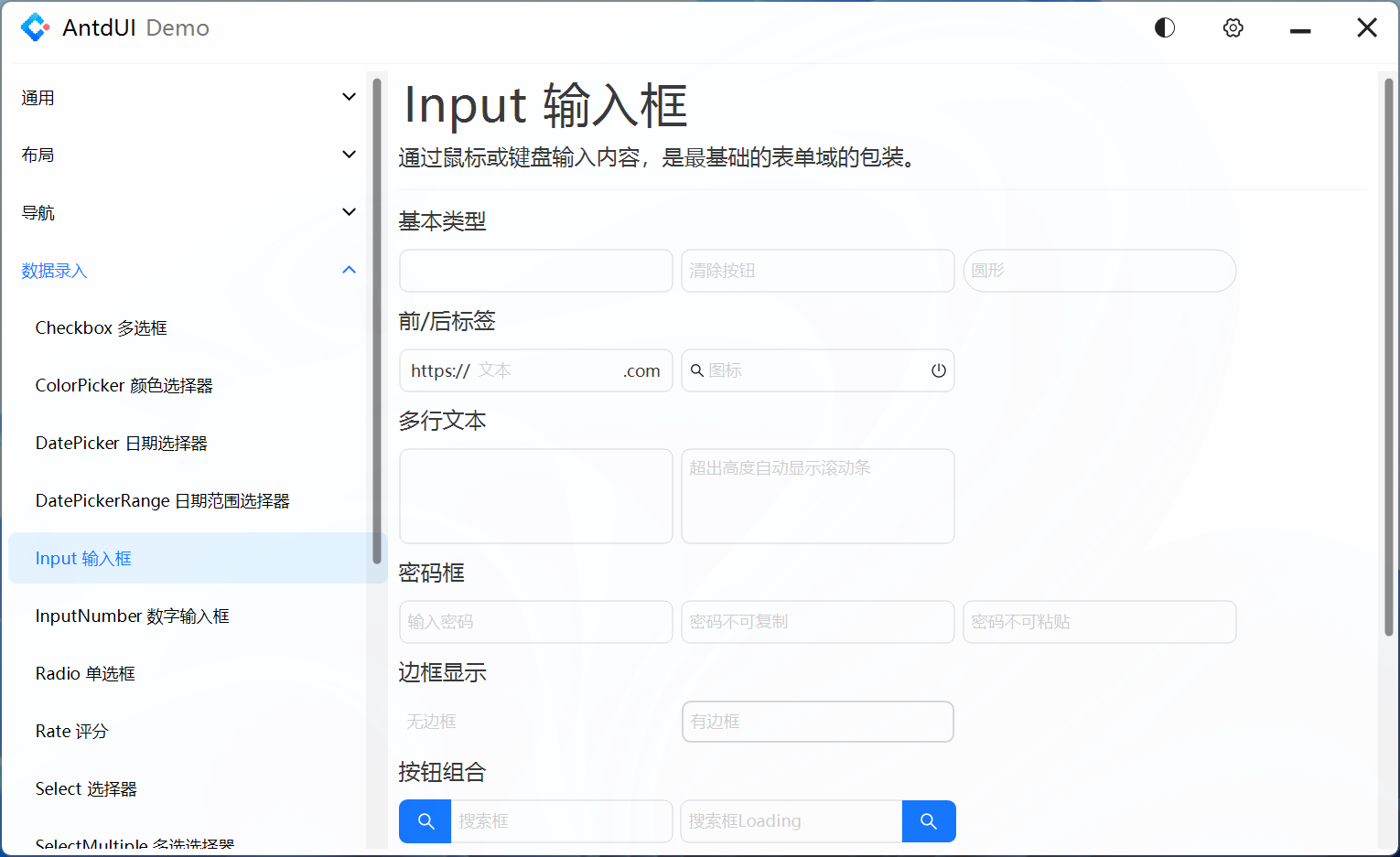1400x857 pixels.
Task: Open the settings gear icon
Action: point(1233,27)
